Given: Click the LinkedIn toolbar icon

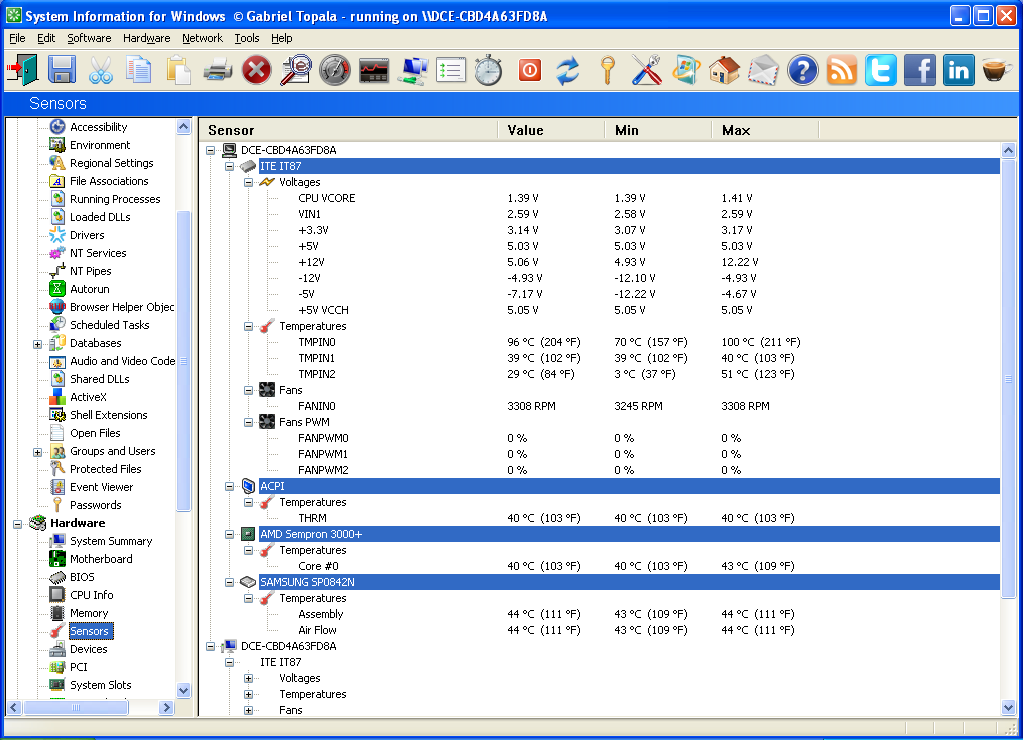Looking at the screenshot, I should click(x=958, y=70).
